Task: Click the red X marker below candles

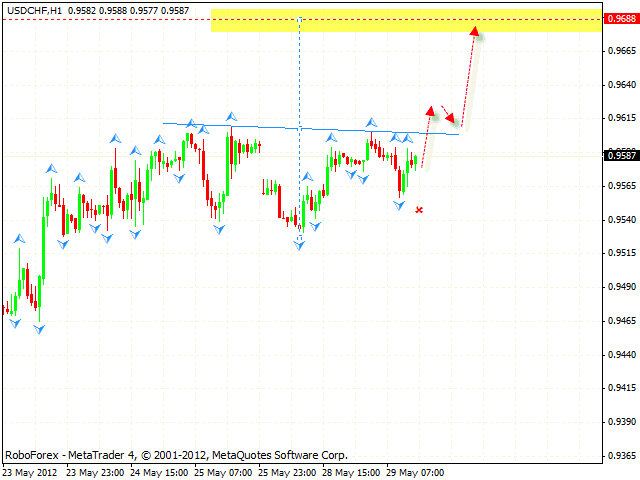Action: click(419, 209)
